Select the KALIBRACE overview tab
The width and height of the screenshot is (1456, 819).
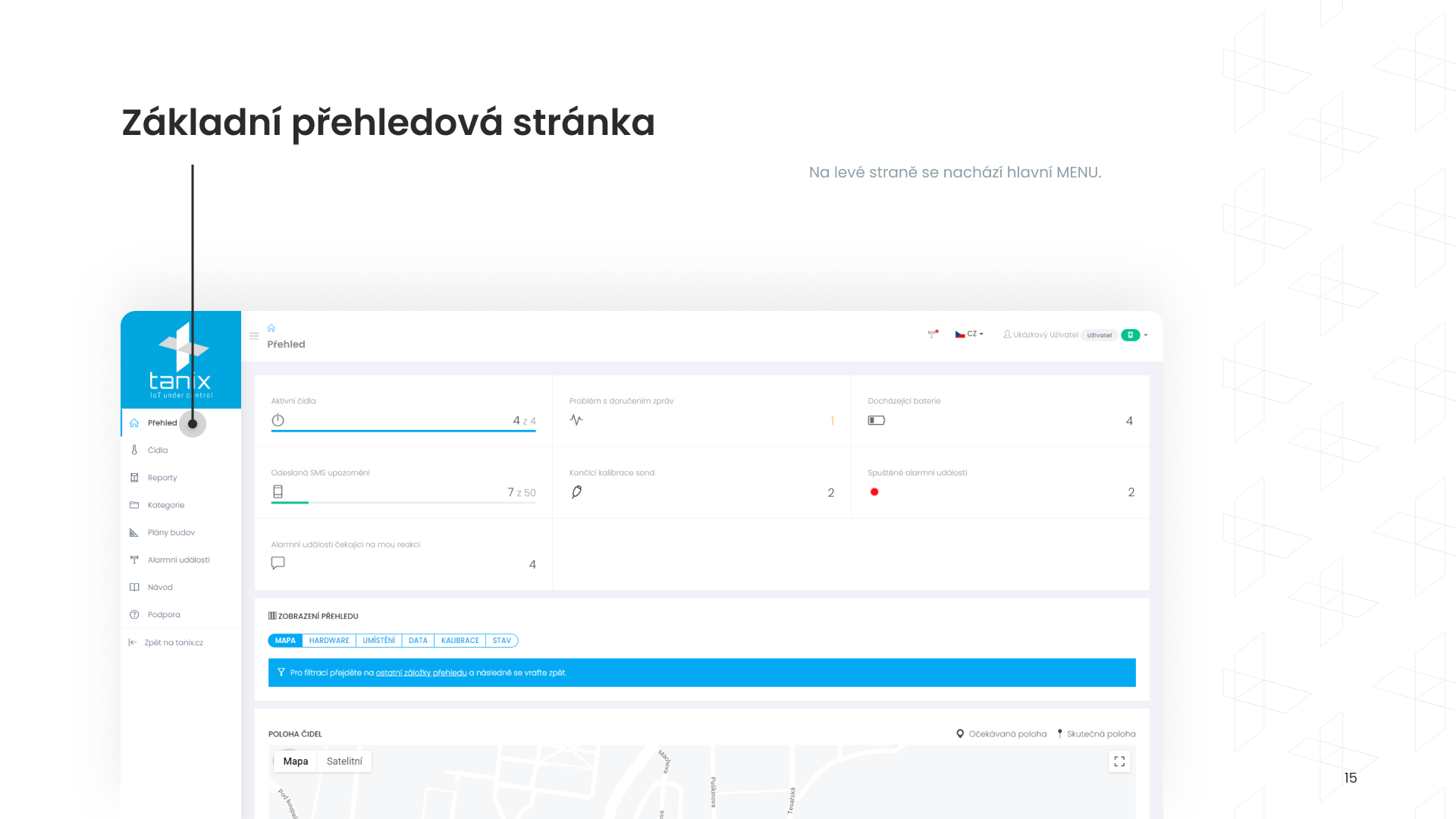click(x=460, y=641)
